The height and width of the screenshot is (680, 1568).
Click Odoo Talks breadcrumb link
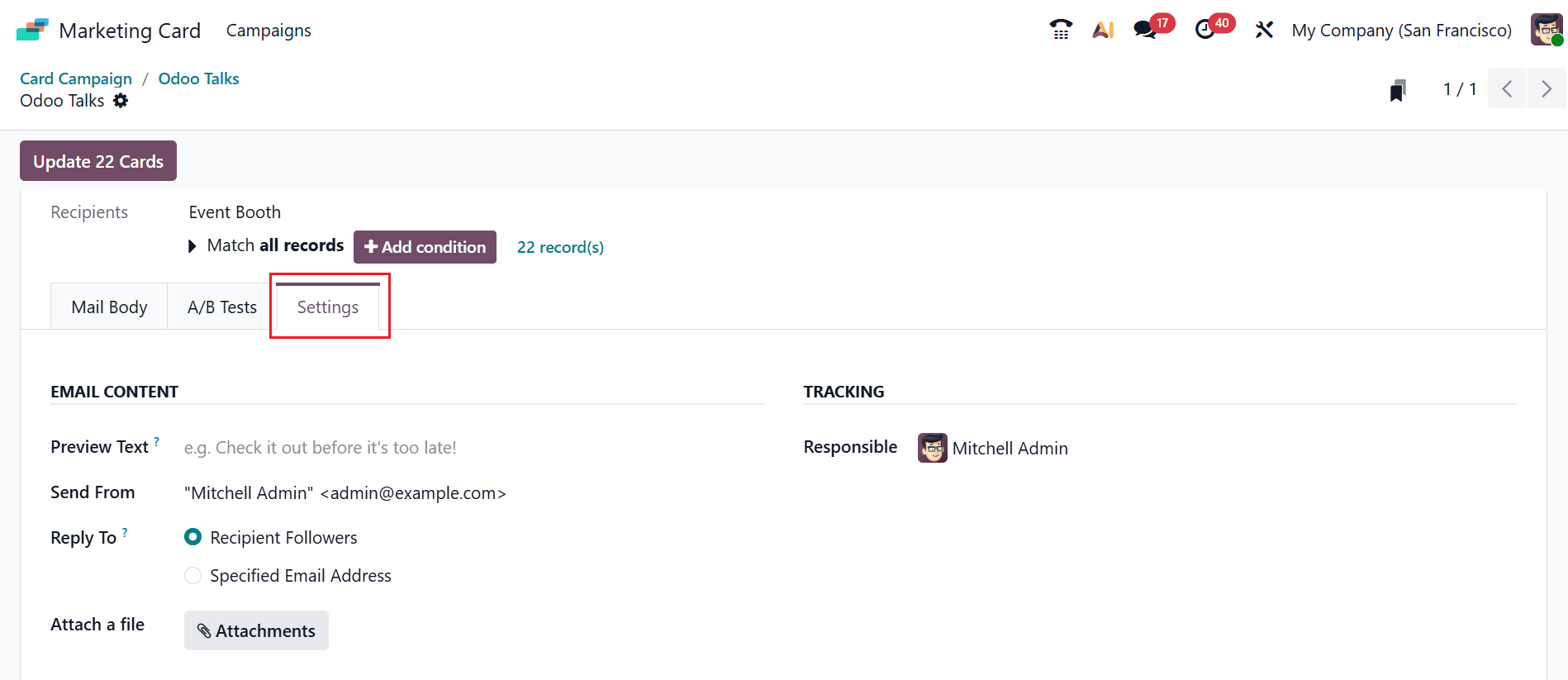[x=198, y=78]
